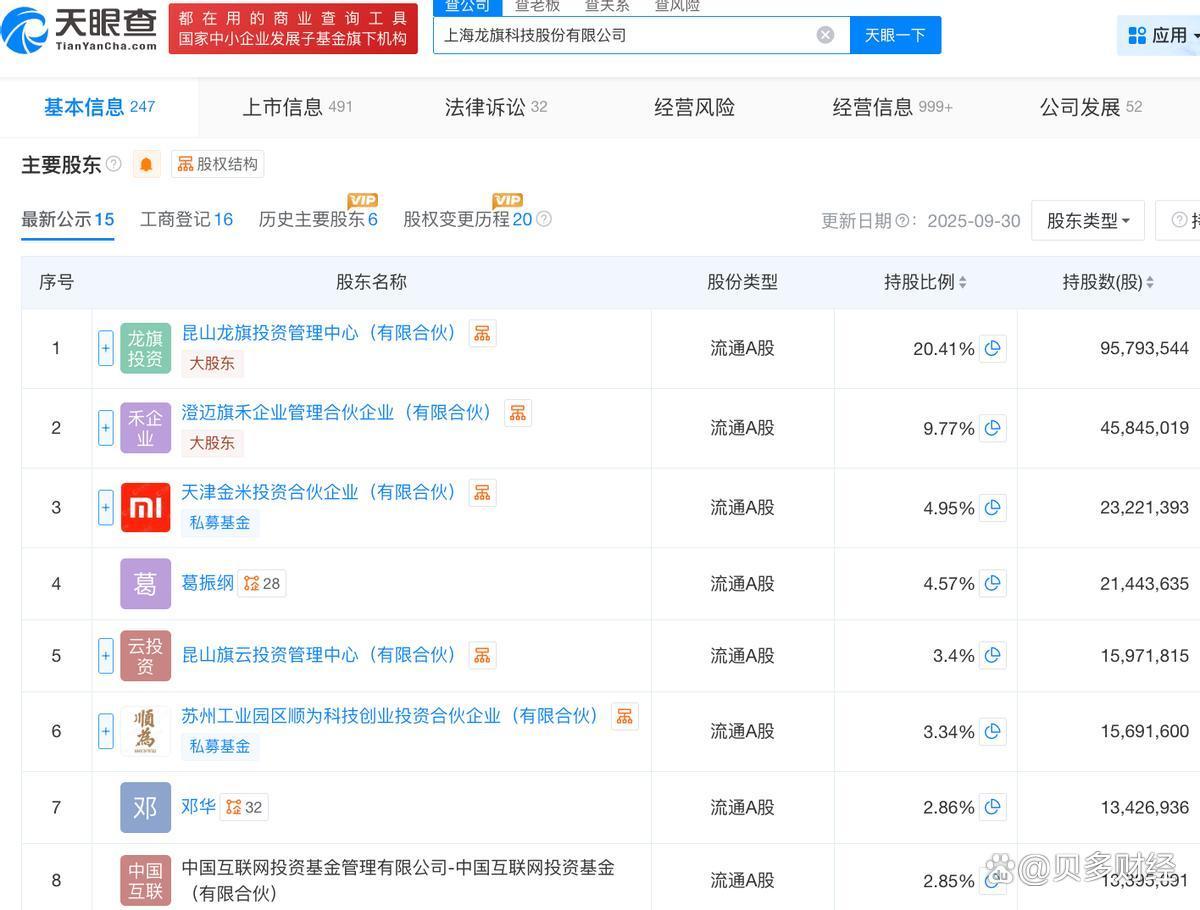Switch to the 经营信息 tab
Image resolution: width=1200 pixels, height=910 pixels.
point(893,107)
